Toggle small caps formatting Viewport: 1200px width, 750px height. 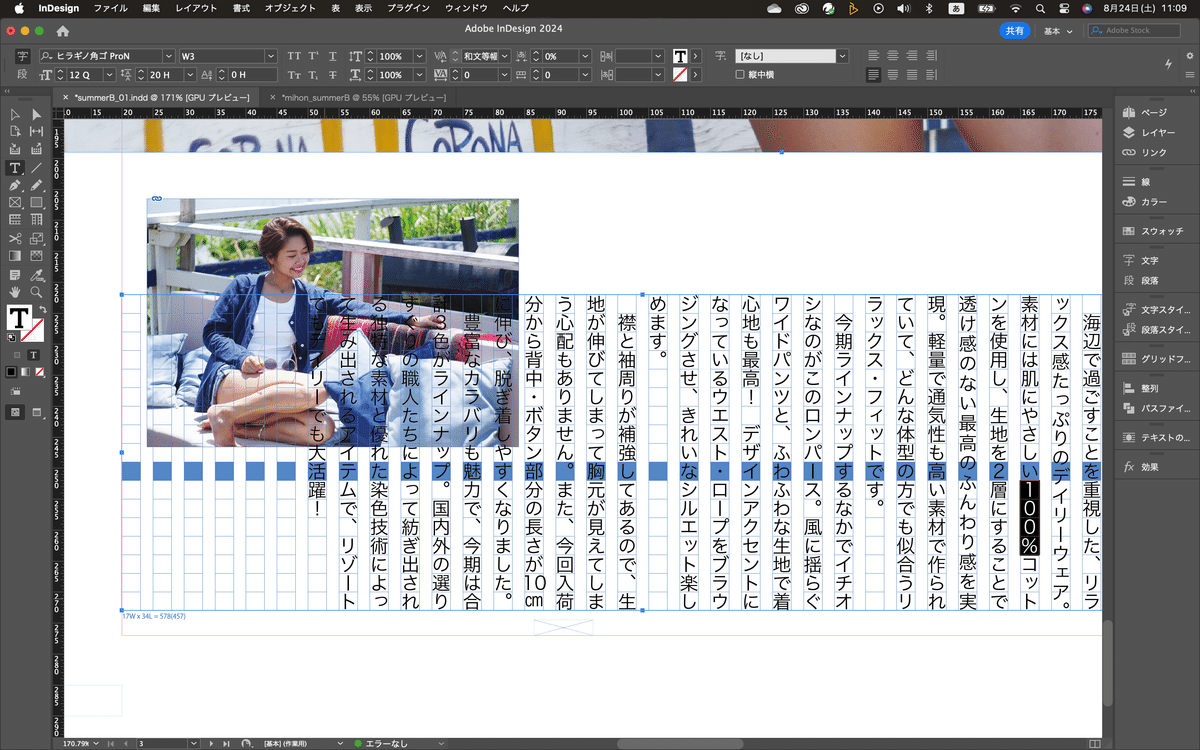tap(294, 75)
